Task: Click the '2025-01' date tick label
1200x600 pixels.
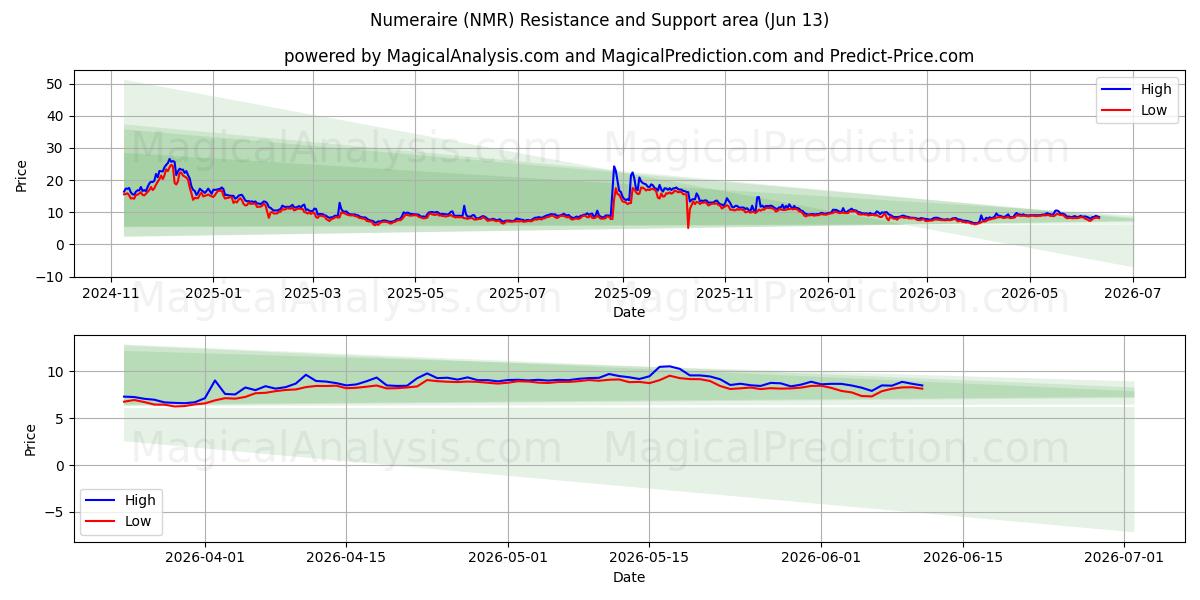Action: click(213, 294)
